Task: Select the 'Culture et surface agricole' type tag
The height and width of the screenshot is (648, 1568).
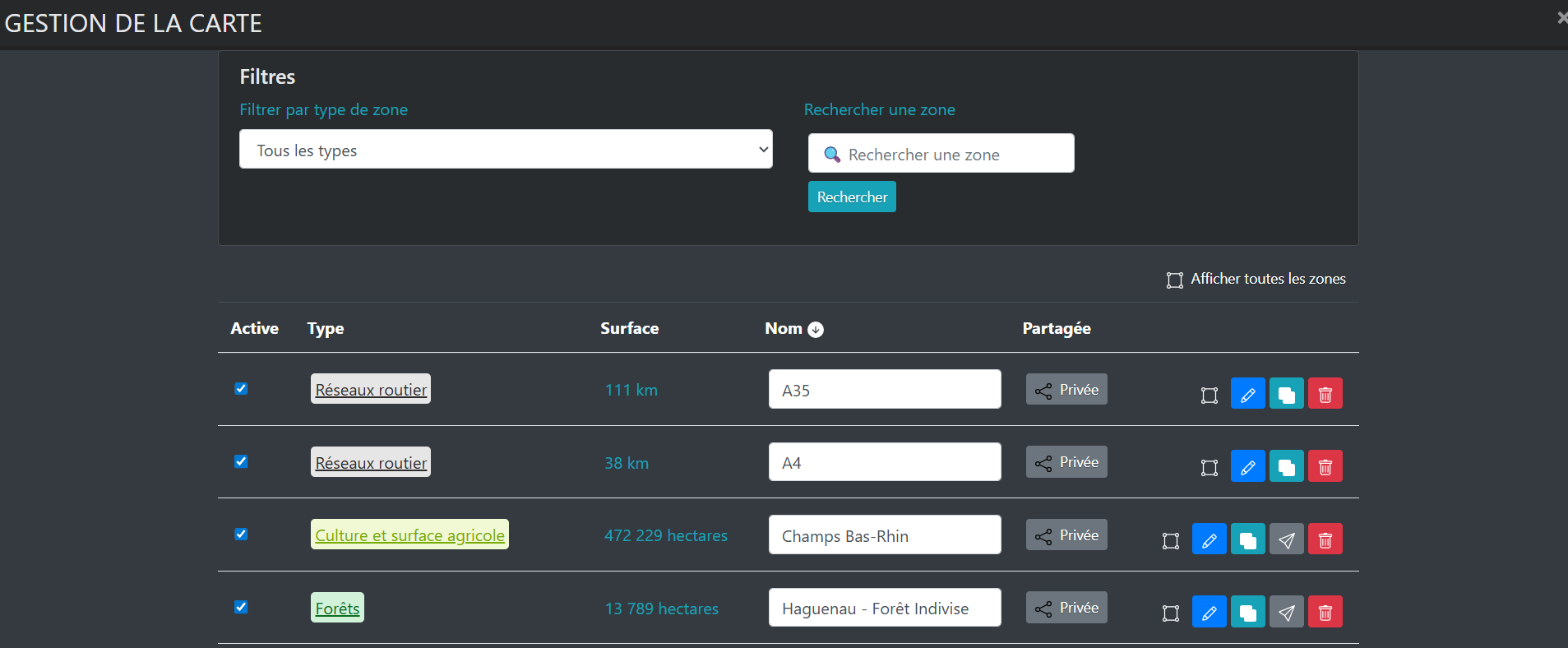Action: [409, 535]
